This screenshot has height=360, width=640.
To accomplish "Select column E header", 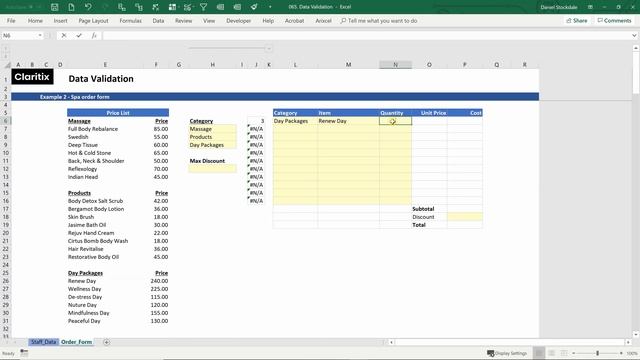I will (x=105, y=64).
